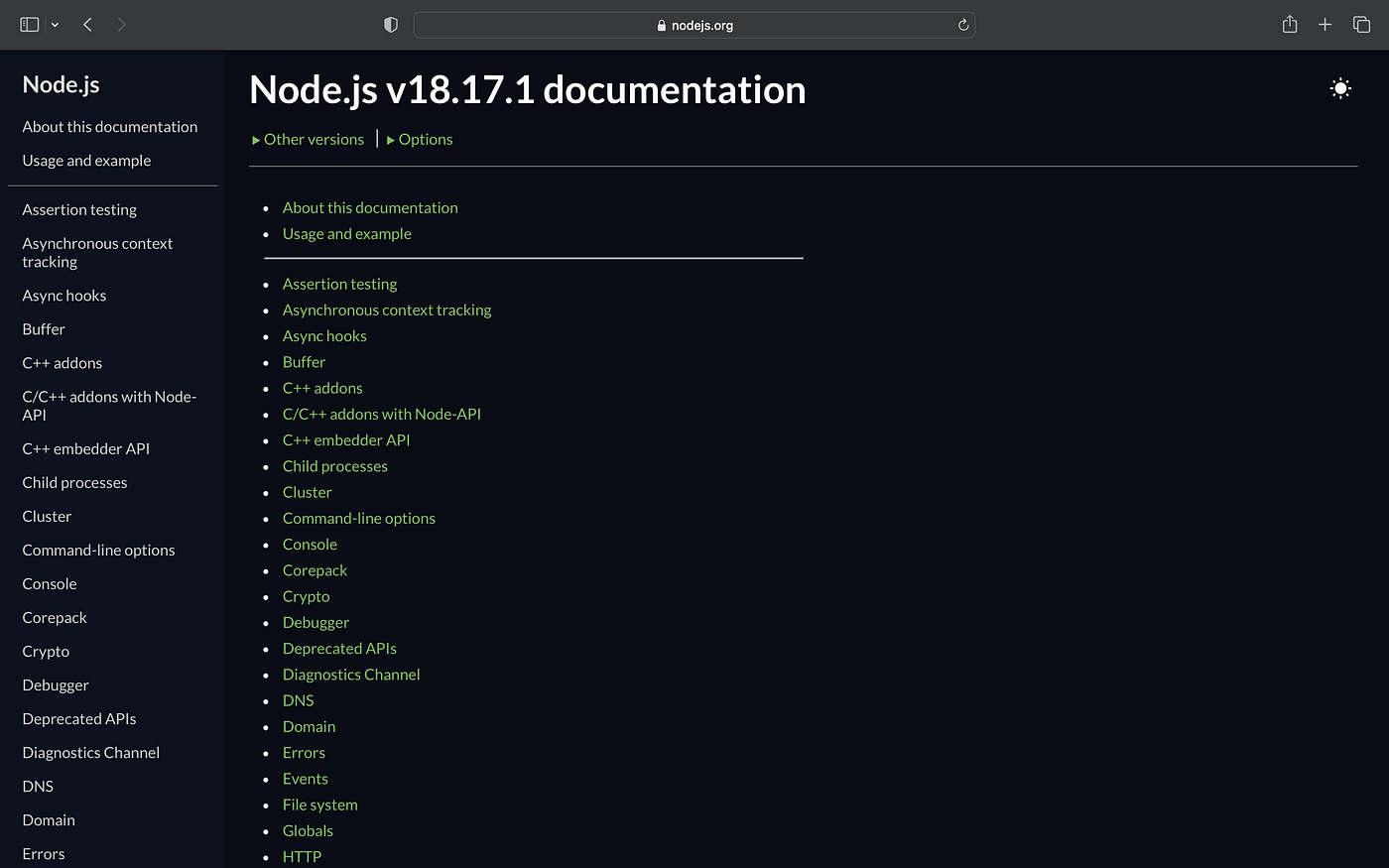Select Asynchronous context tracking in sidebar

97,253
